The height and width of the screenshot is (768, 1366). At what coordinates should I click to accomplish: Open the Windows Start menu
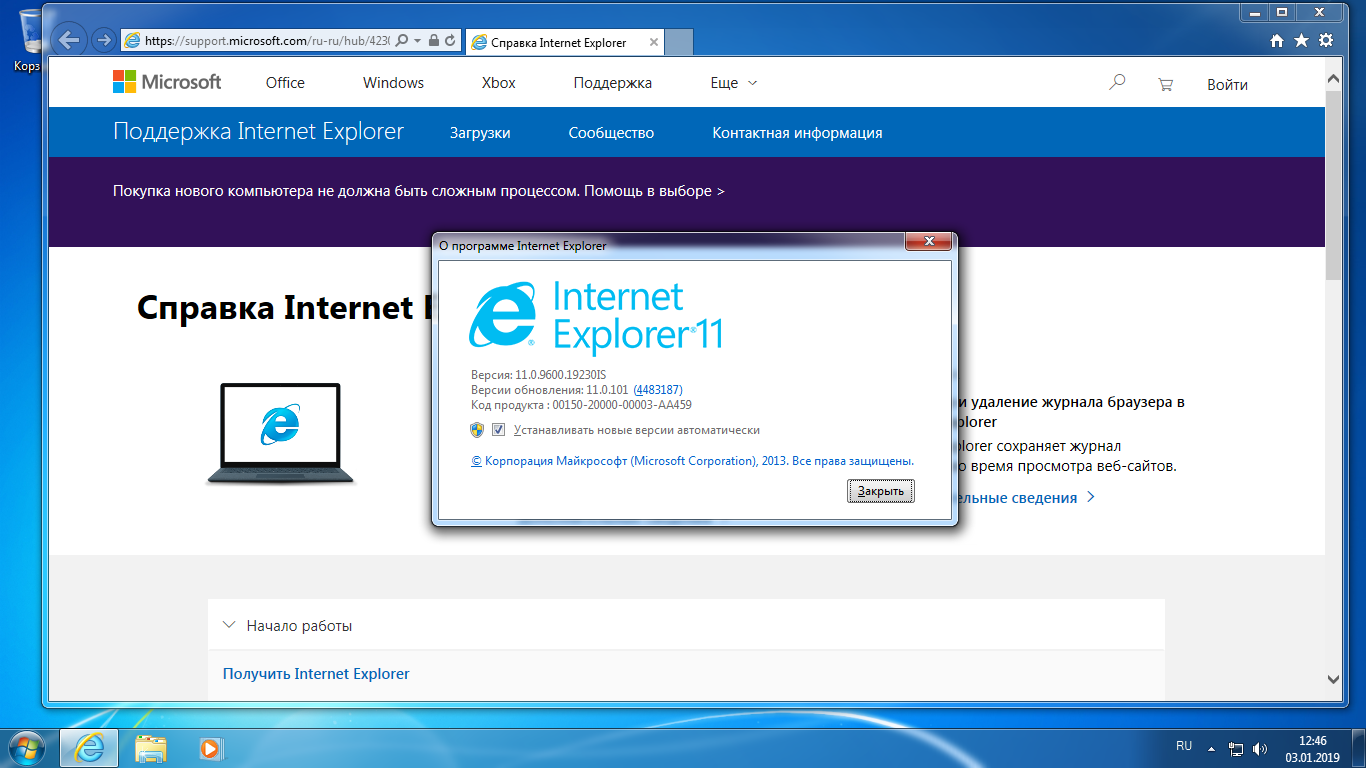point(27,747)
